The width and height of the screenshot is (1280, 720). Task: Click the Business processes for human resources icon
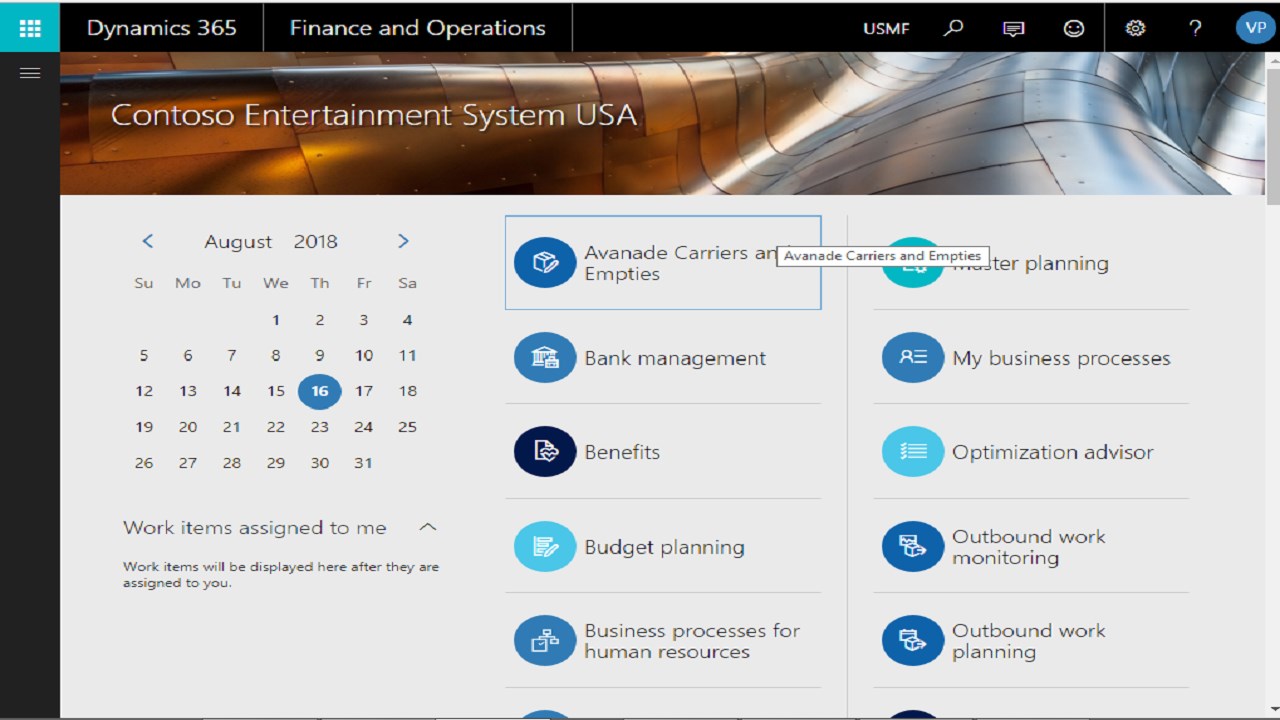tap(545, 641)
